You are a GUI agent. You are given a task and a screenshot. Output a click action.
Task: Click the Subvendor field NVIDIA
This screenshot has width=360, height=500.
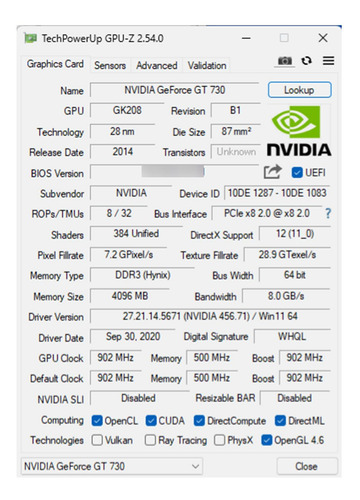click(x=131, y=193)
